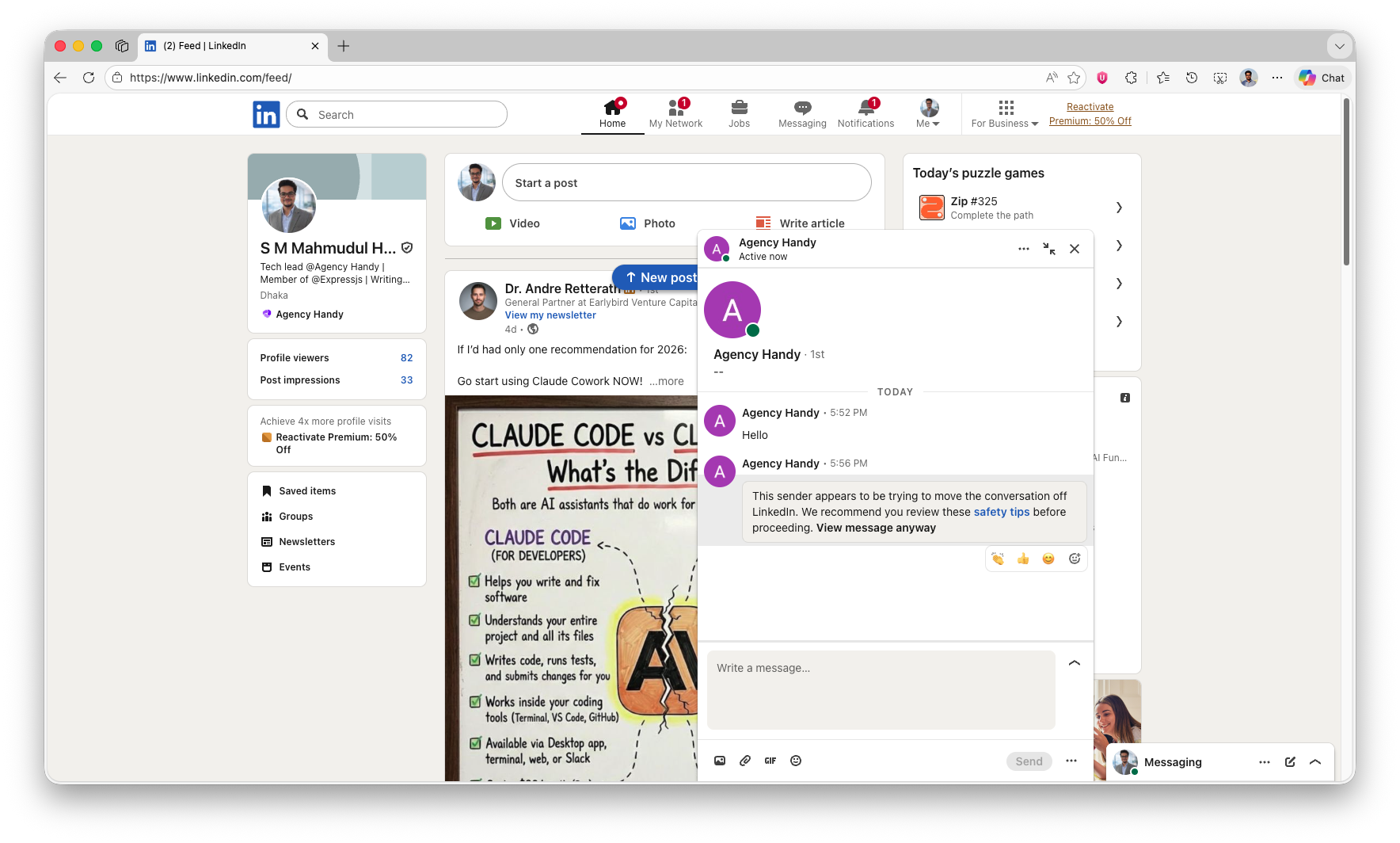View Post impressions stats

coord(337,380)
